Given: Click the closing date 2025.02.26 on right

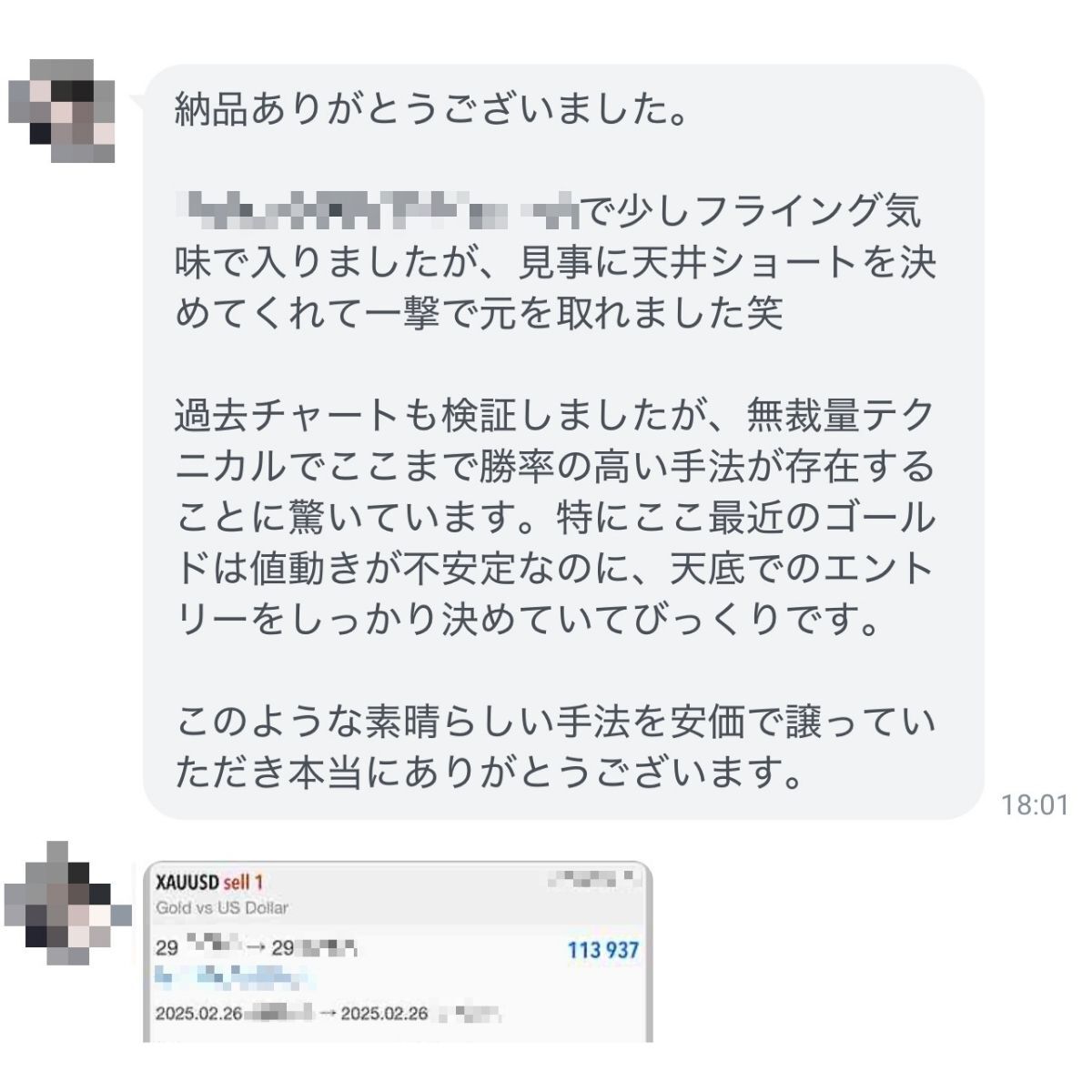Looking at the screenshot, I should pyautogui.click(x=384, y=1014).
